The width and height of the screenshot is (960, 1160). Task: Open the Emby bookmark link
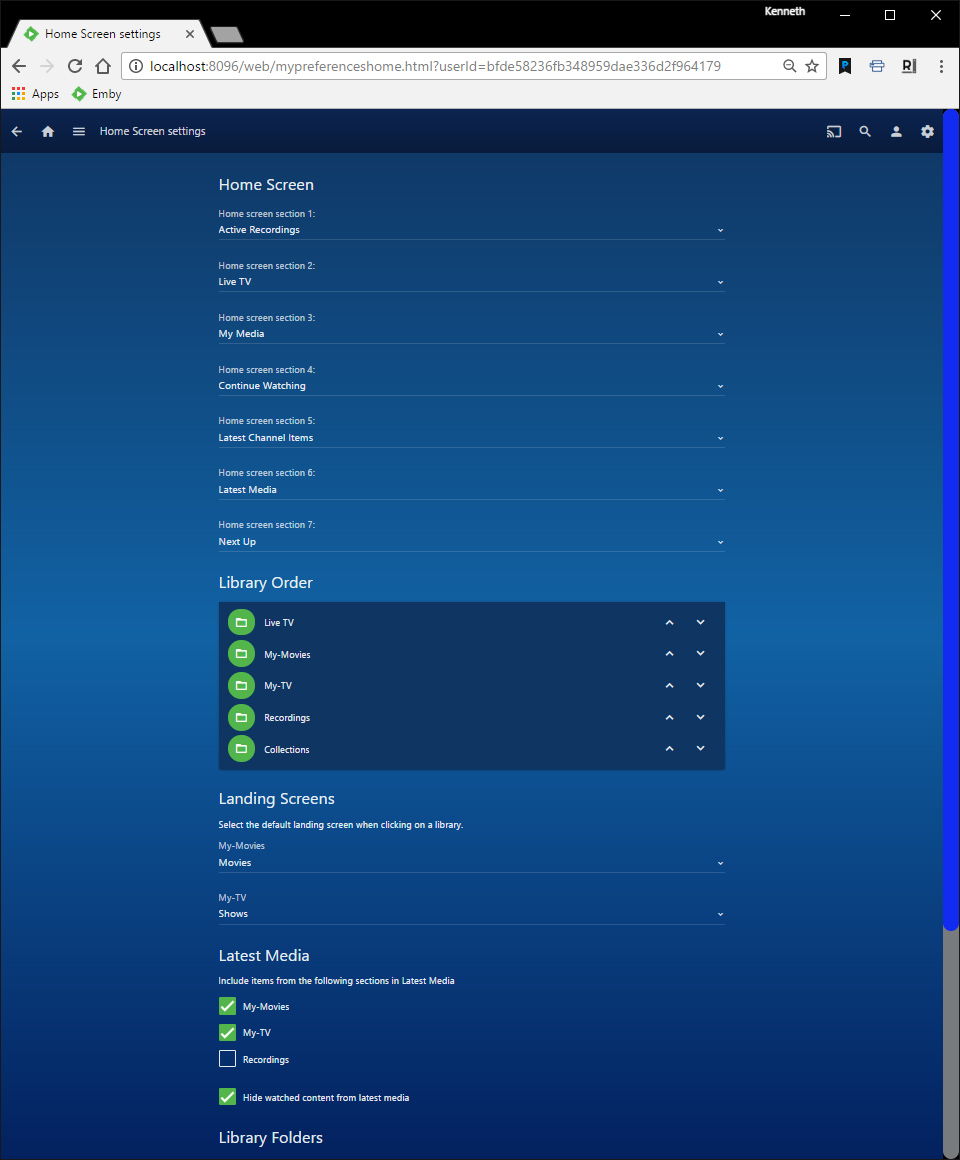click(97, 94)
